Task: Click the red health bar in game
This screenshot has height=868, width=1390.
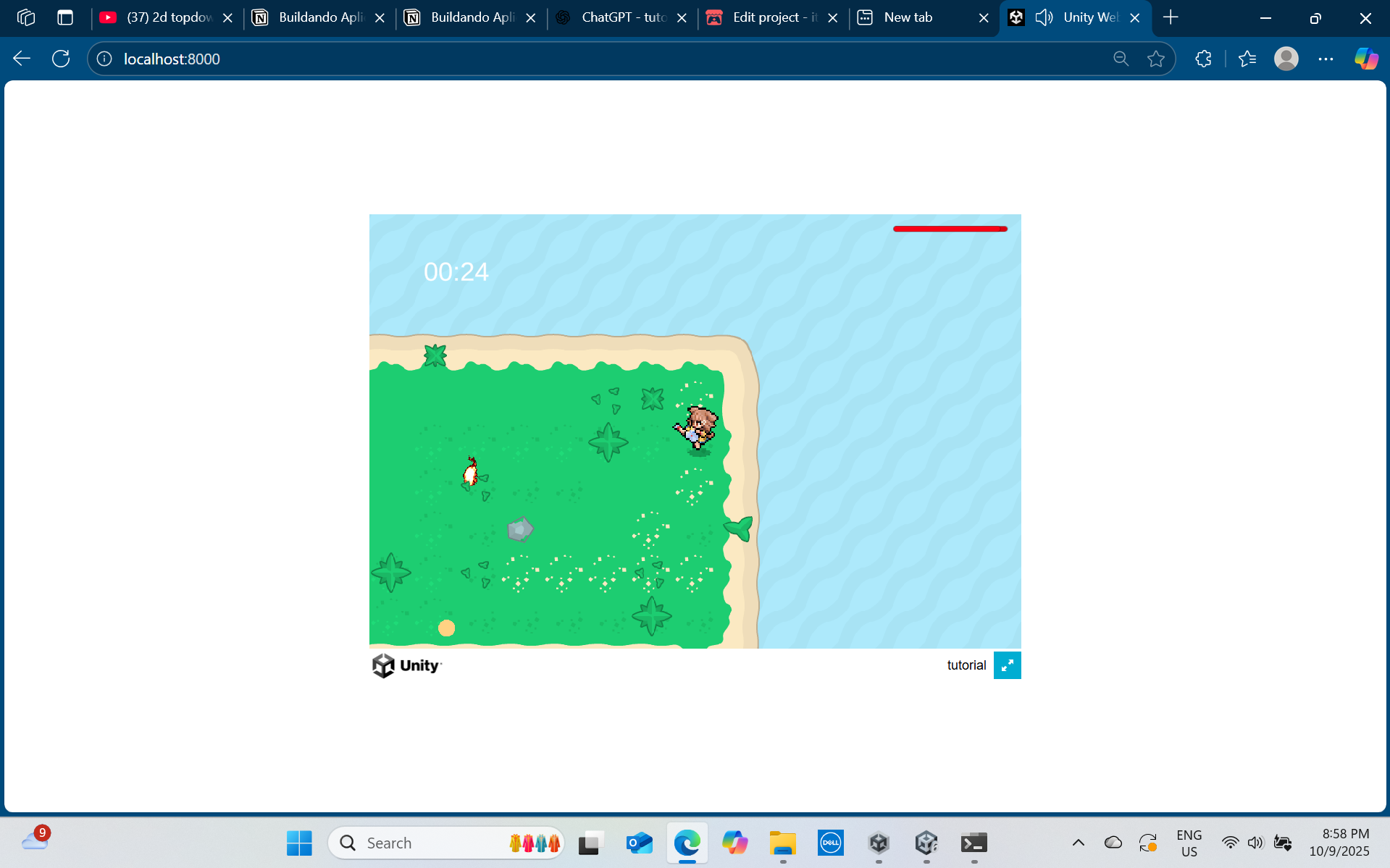Action: click(x=950, y=229)
